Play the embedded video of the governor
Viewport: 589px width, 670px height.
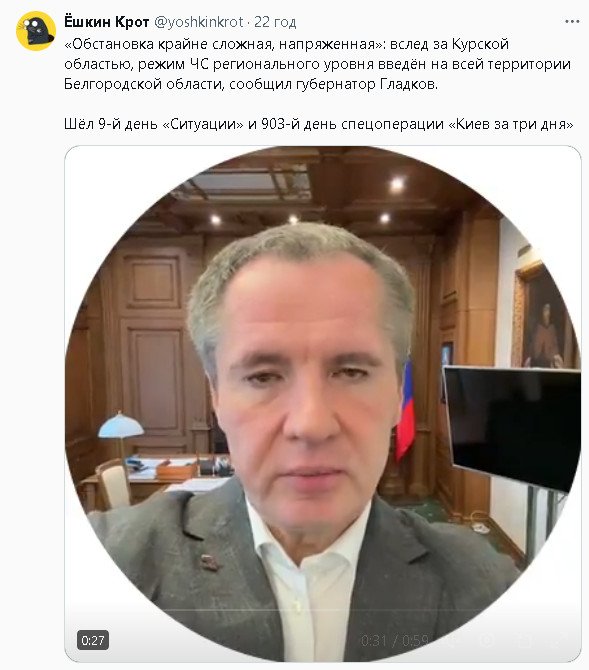pyautogui.click(x=323, y=403)
